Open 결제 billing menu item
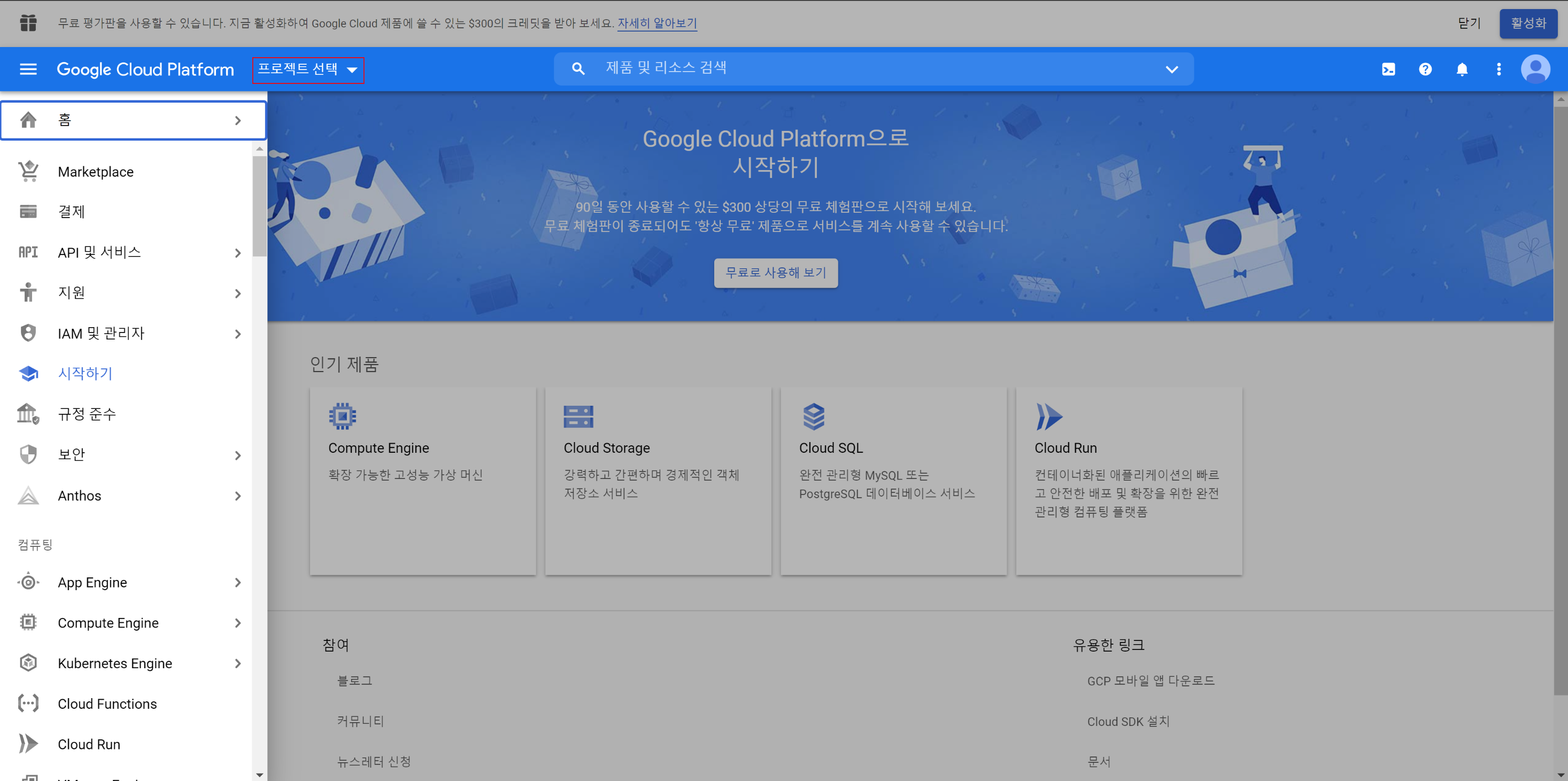 tap(71, 212)
